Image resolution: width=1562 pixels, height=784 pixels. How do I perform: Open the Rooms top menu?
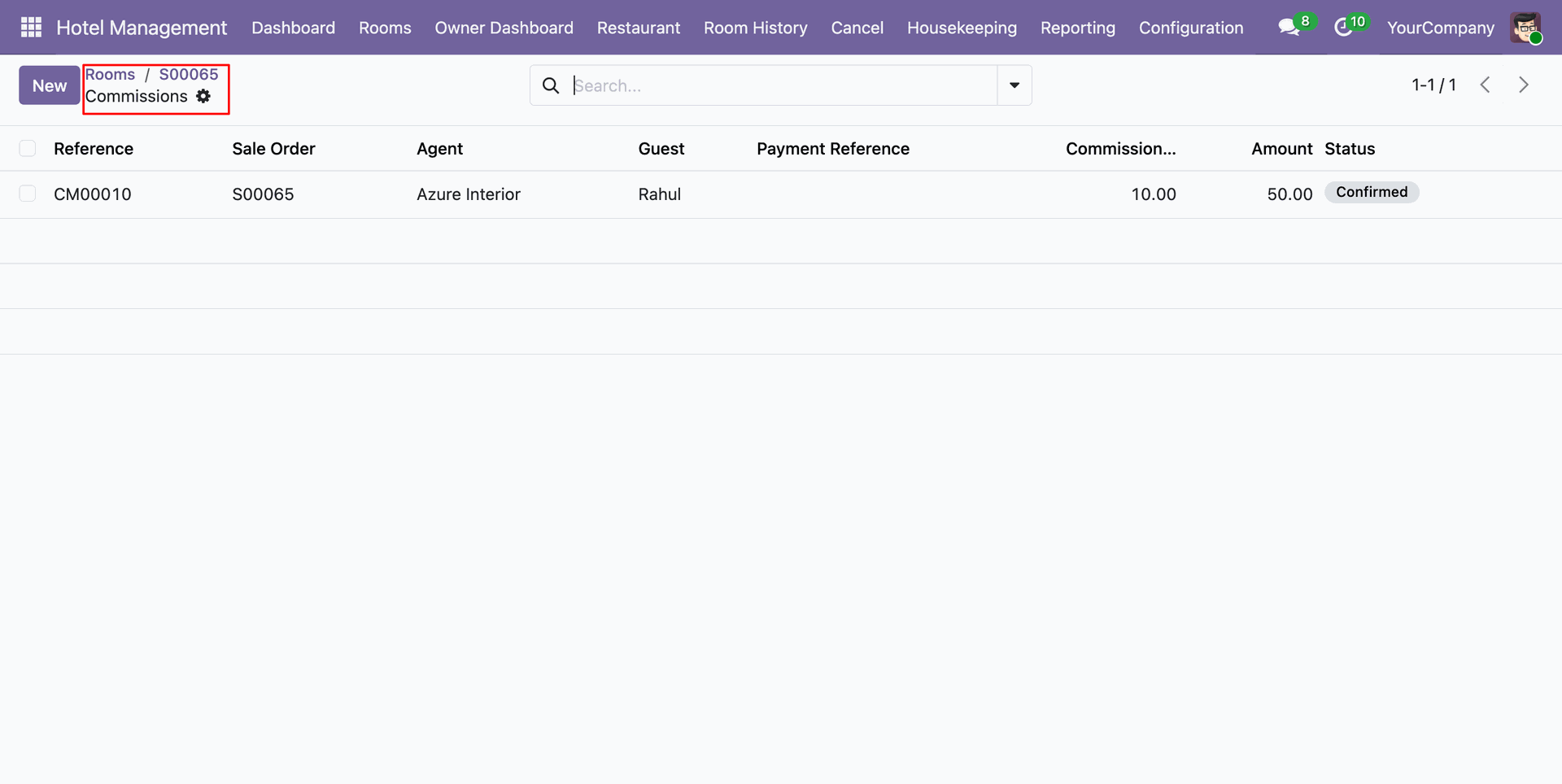[385, 28]
